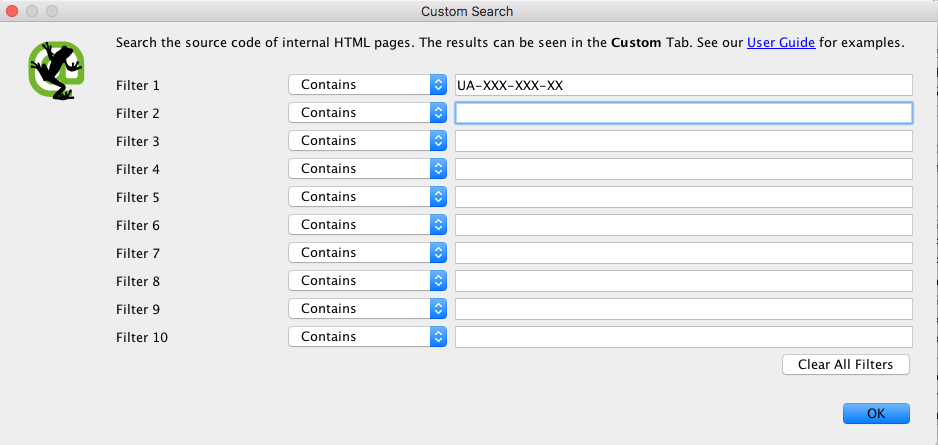Open the Filter 5 Contains dropdown

click(367, 197)
